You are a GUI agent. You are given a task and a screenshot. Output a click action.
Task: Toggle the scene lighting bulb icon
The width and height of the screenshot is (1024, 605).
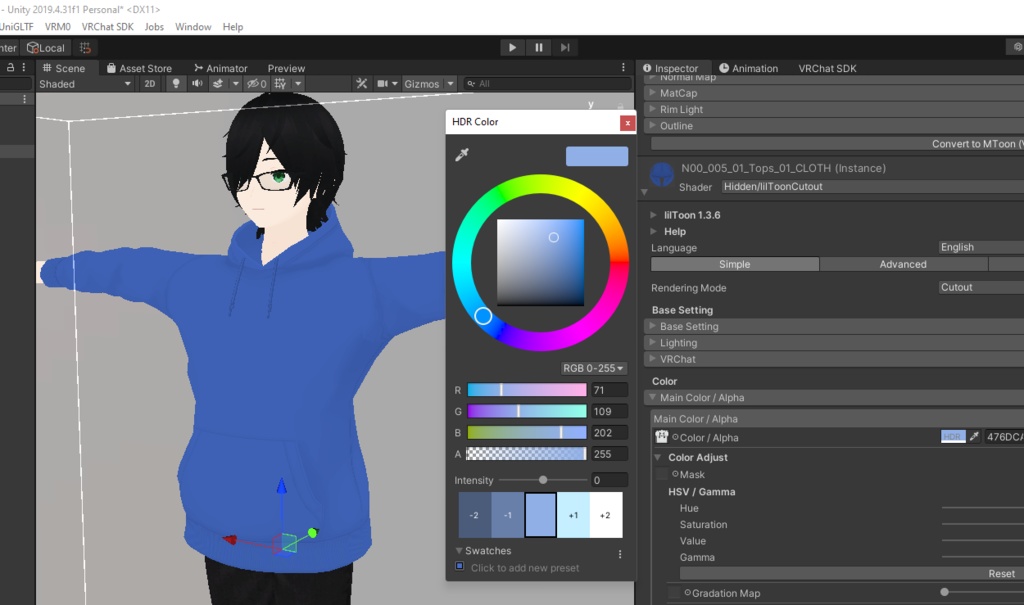[176, 83]
